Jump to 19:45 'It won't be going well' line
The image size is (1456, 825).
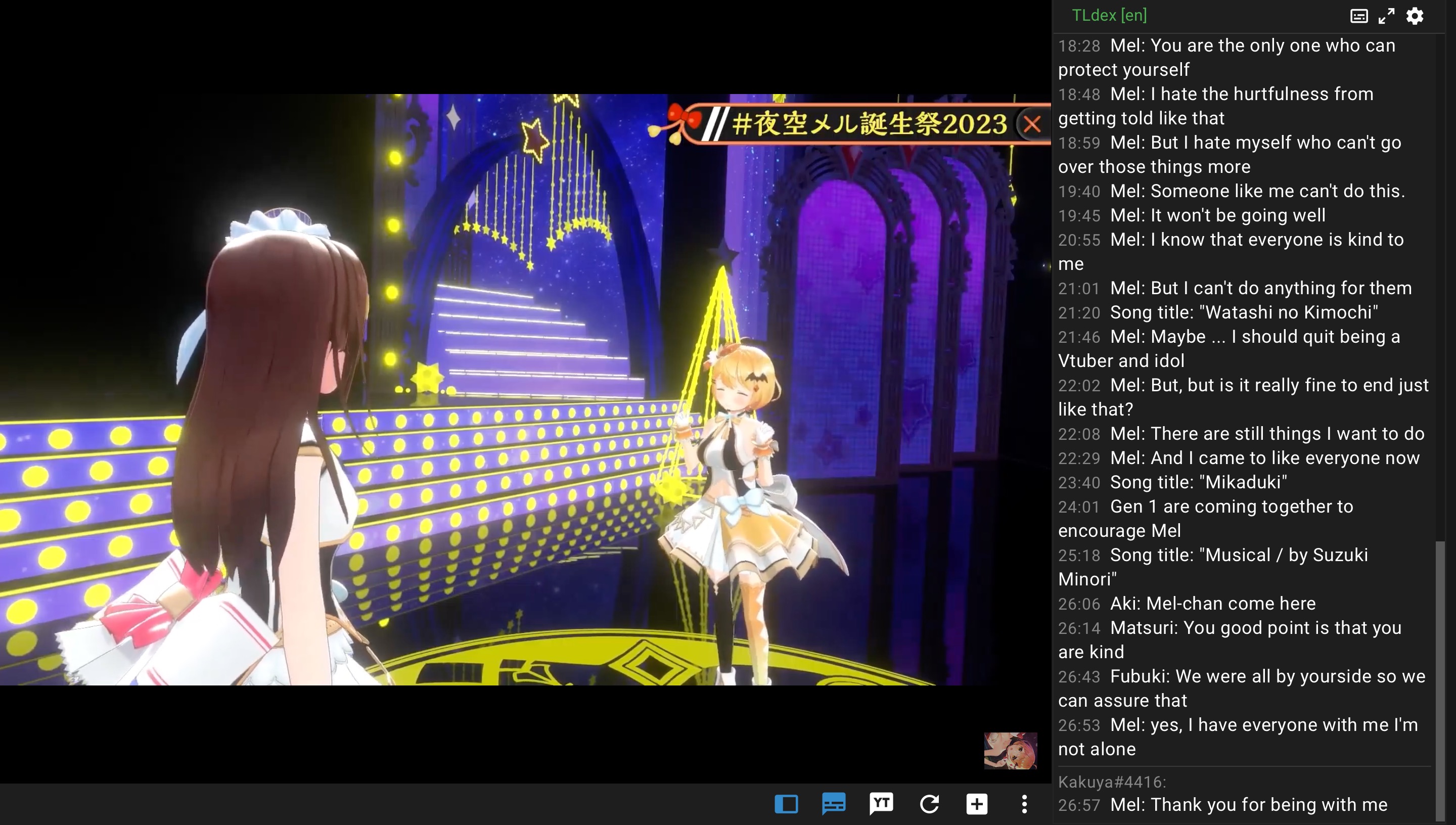(1244, 215)
